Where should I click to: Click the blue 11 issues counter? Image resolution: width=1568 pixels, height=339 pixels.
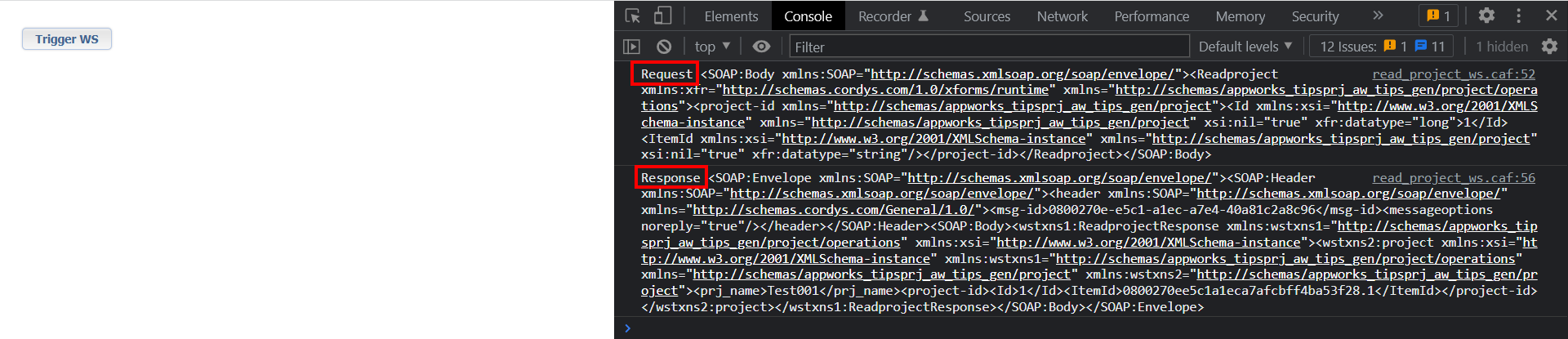(1430, 47)
